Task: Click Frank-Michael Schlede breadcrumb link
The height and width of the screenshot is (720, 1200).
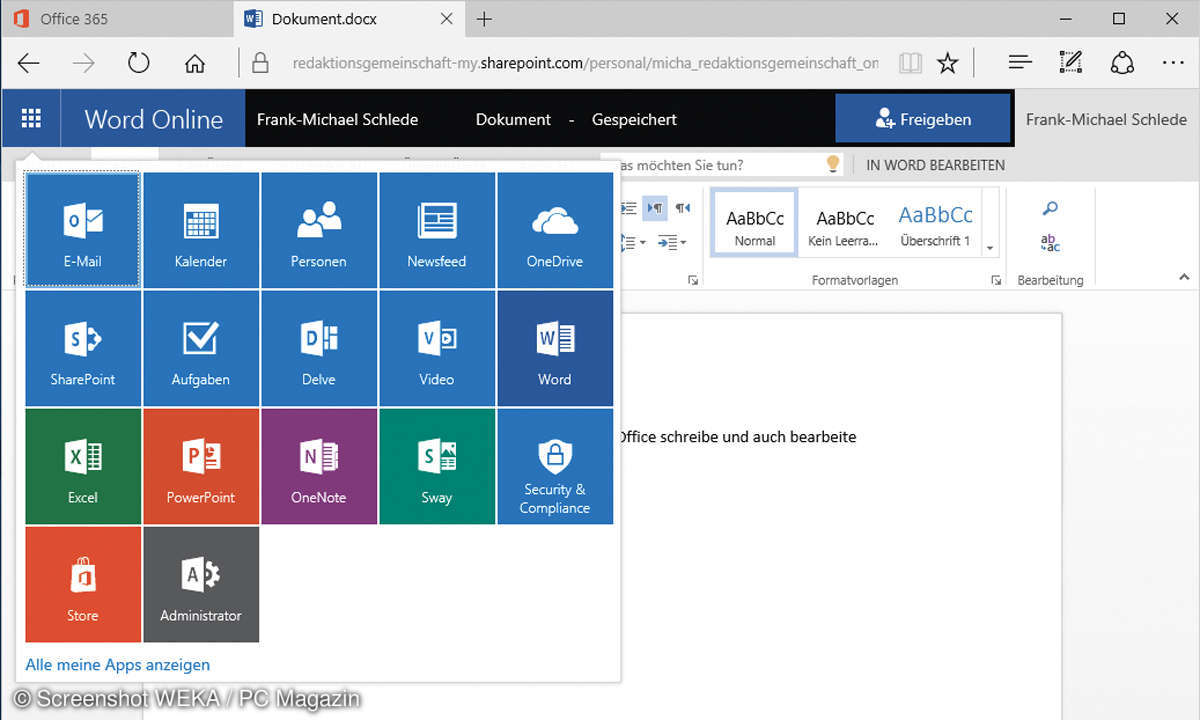Action: [x=337, y=119]
